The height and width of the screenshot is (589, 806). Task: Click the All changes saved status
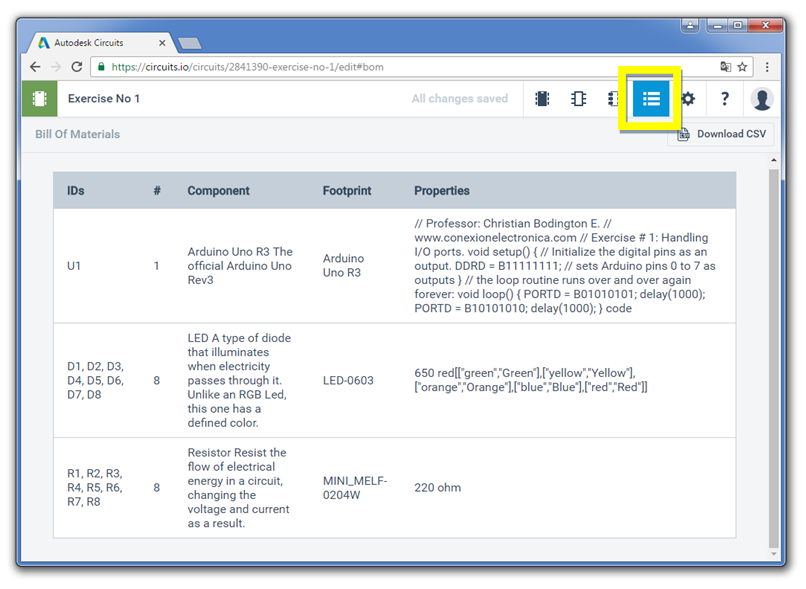(x=460, y=98)
